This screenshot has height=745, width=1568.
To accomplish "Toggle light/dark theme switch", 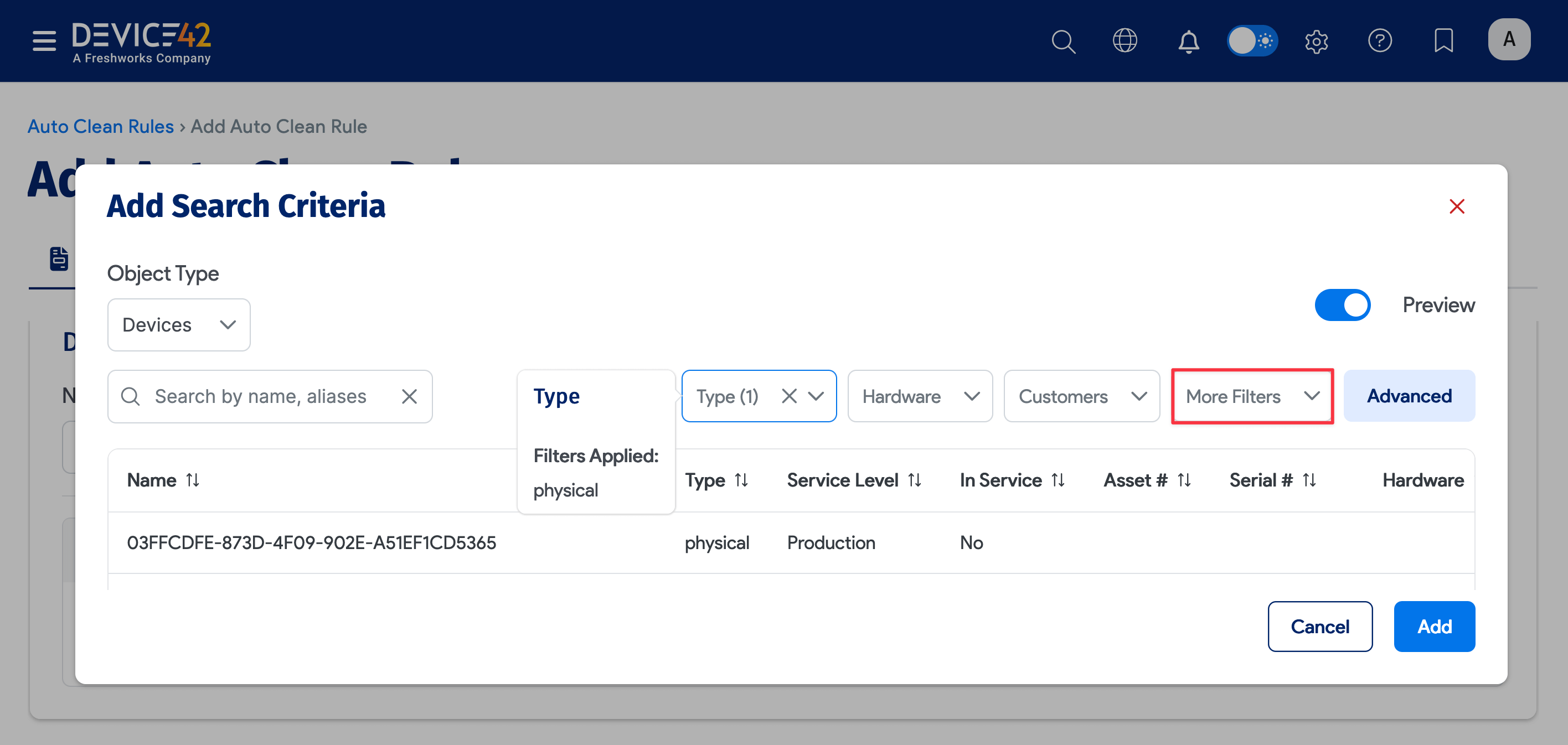I will (1251, 41).
